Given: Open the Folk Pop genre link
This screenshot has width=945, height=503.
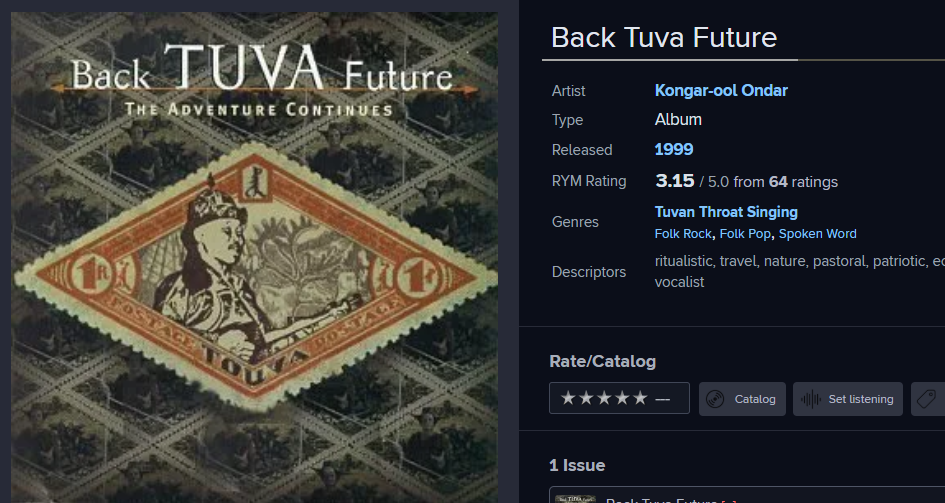Looking at the screenshot, I should point(745,234).
